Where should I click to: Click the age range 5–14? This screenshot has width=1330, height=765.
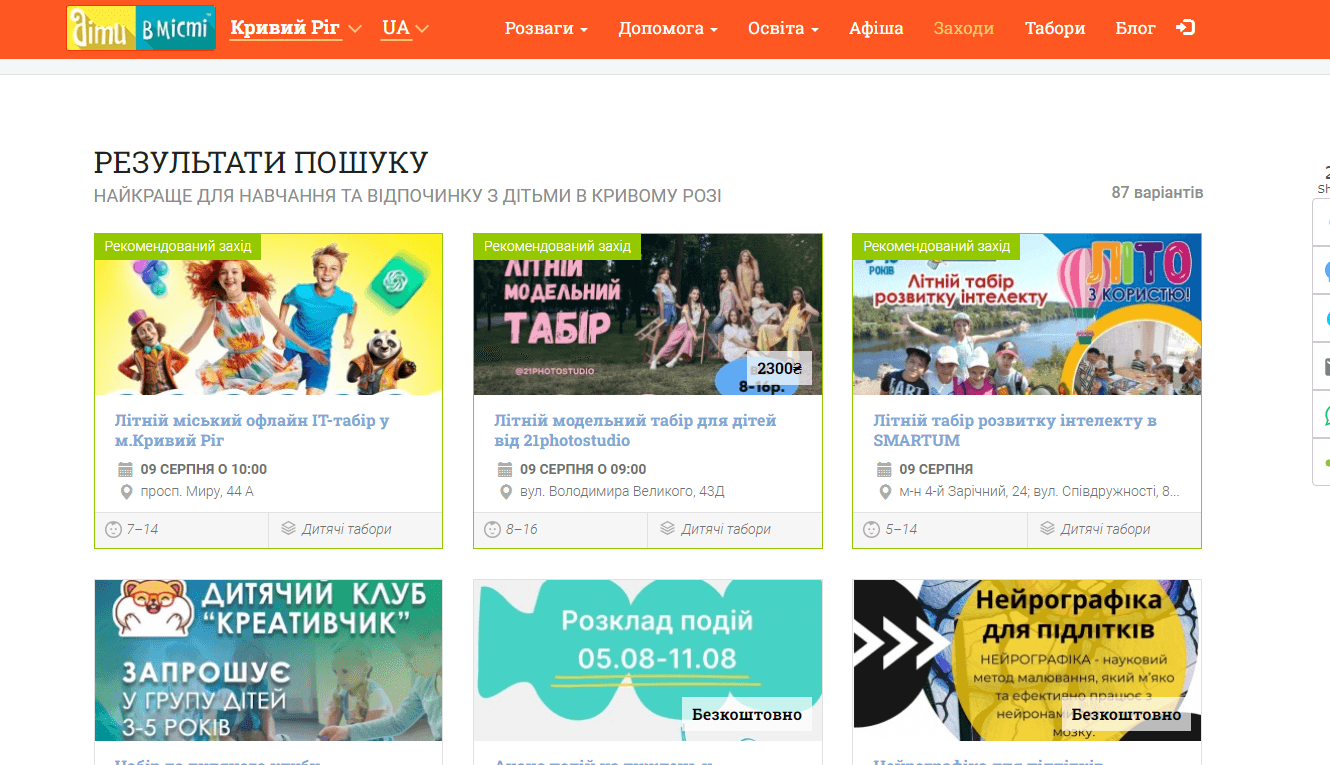(x=901, y=529)
